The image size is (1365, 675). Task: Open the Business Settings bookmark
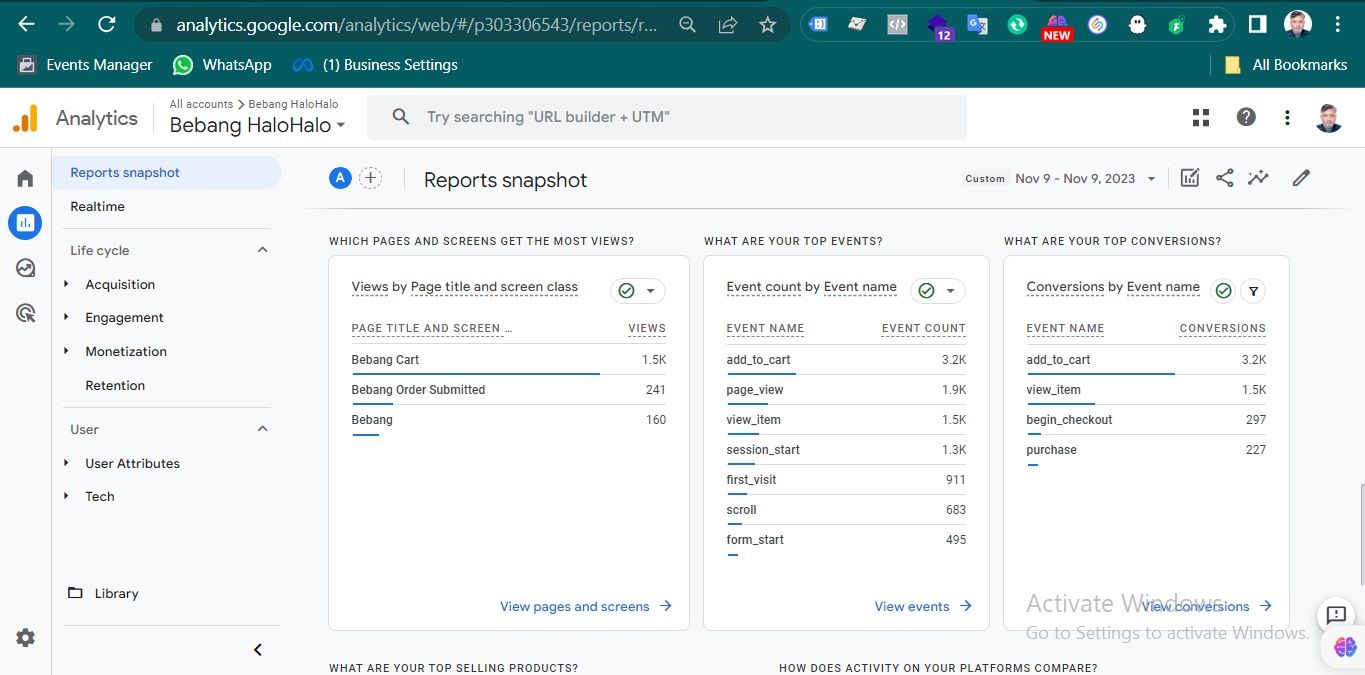[375, 65]
